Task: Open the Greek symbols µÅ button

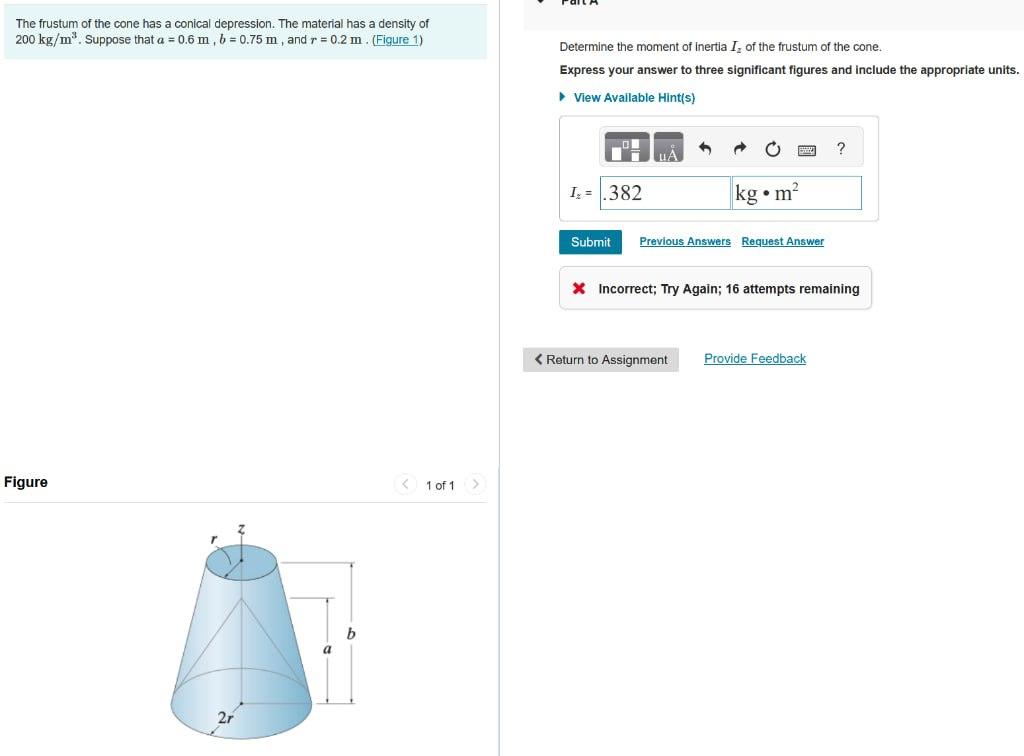Action: click(668, 147)
